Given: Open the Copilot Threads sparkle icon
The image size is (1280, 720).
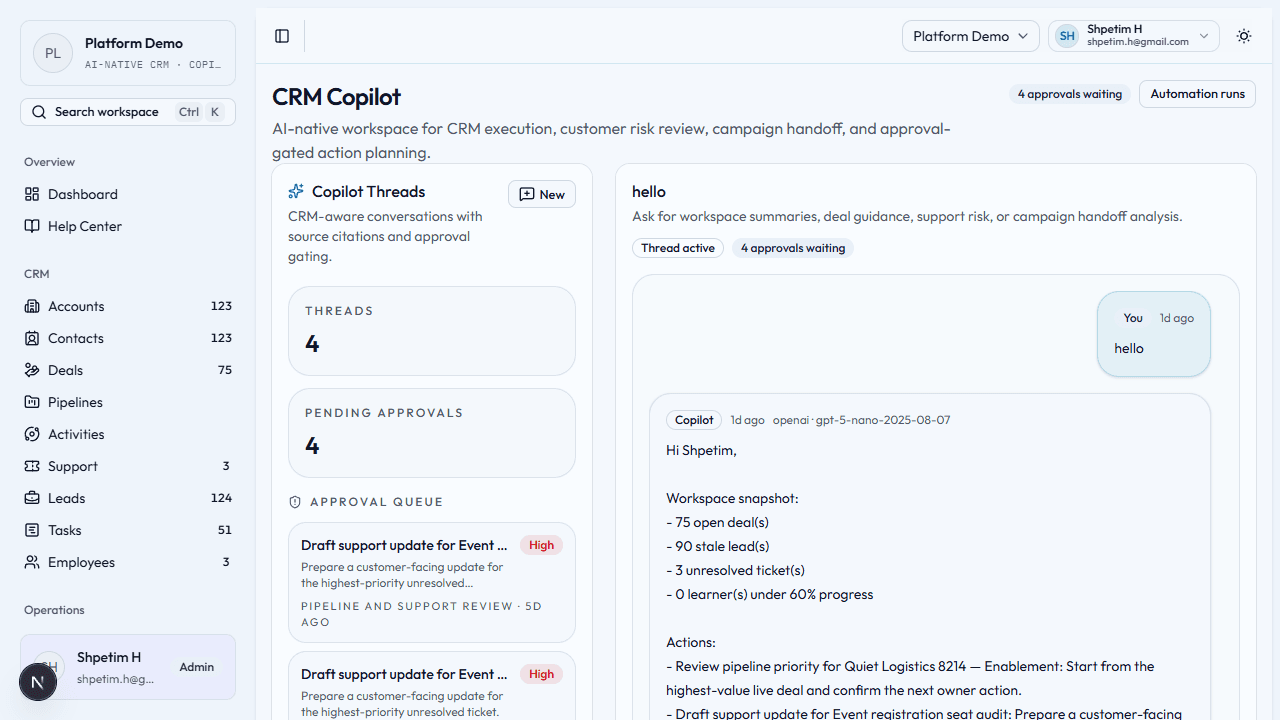Looking at the screenshot, I should click(295, 190).
